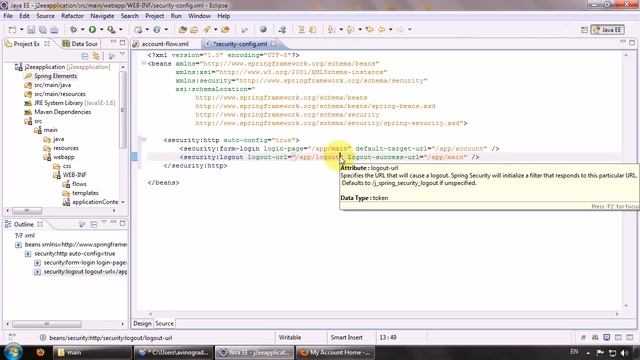Open the New file dropdown arrow

point(21,29)
